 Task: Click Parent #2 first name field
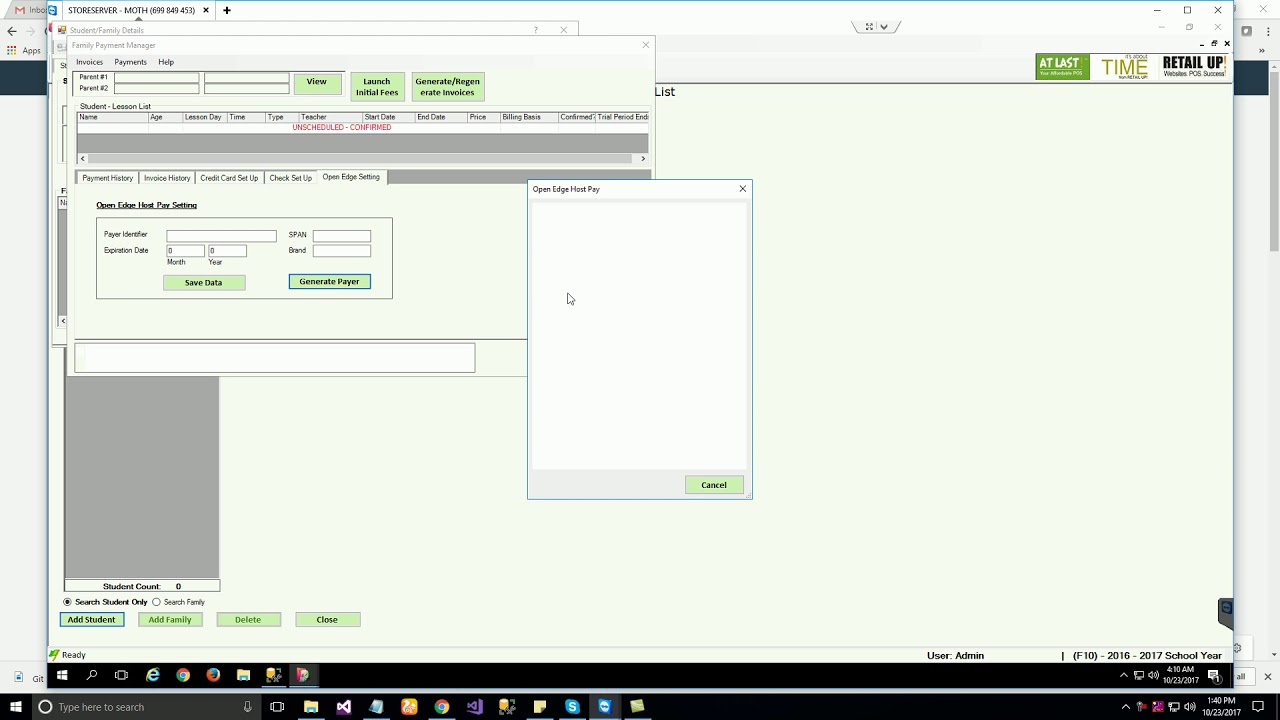156,89
